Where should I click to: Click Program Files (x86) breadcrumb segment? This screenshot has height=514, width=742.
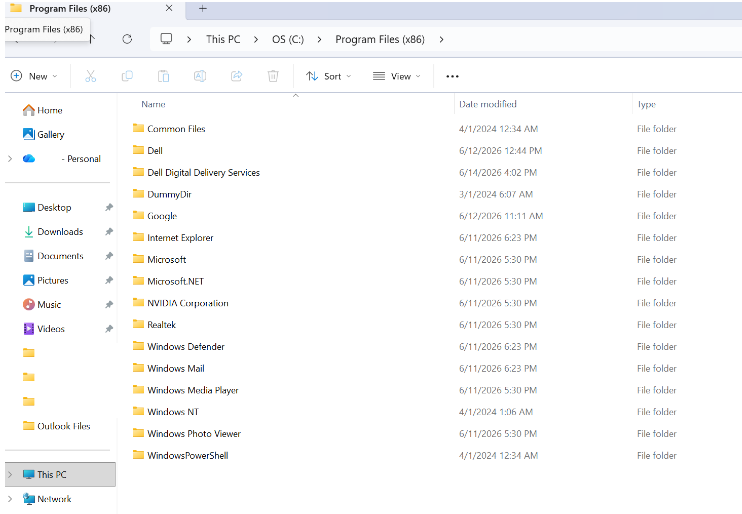click(380, 39)
